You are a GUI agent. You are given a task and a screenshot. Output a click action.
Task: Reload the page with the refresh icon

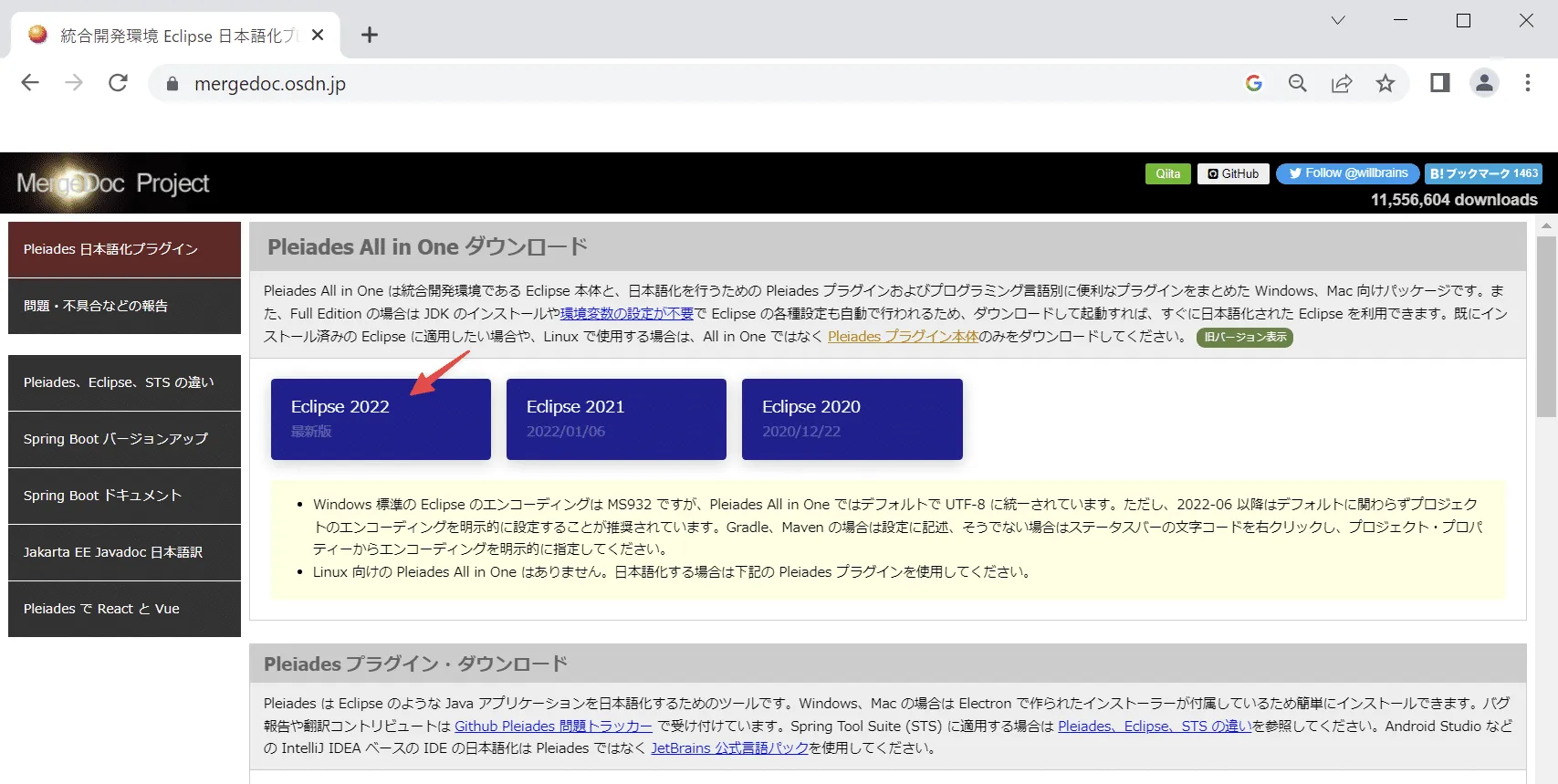coord(118,83)
